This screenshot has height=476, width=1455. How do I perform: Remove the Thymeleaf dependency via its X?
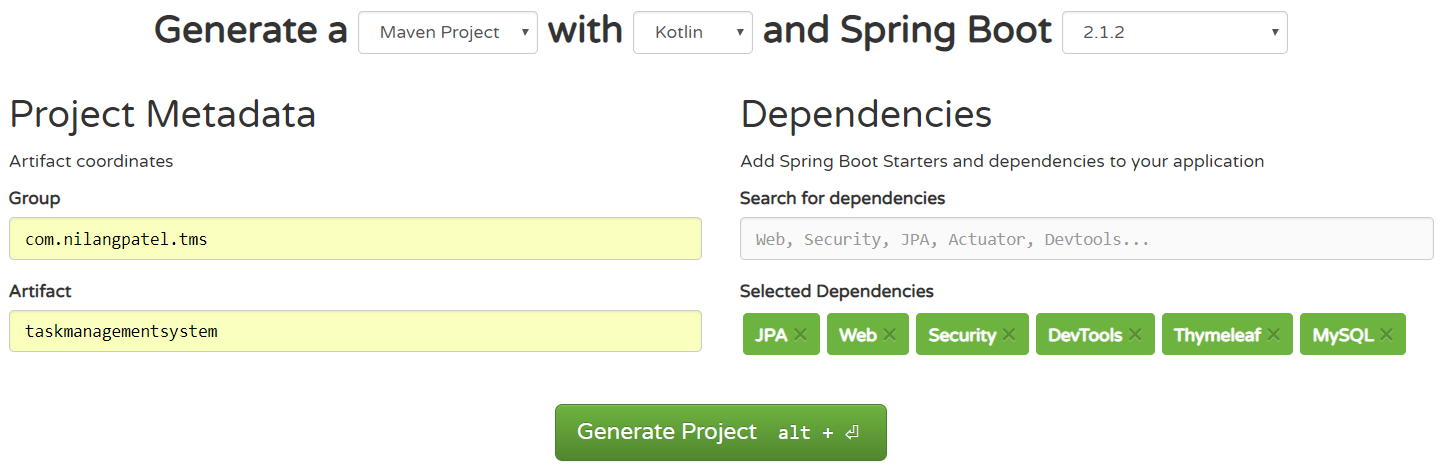tap(1273, 335)
